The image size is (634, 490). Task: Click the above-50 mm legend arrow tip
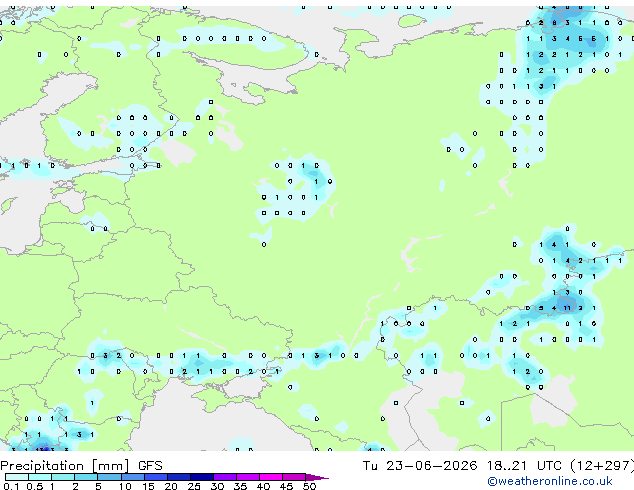tap(317, 478)
